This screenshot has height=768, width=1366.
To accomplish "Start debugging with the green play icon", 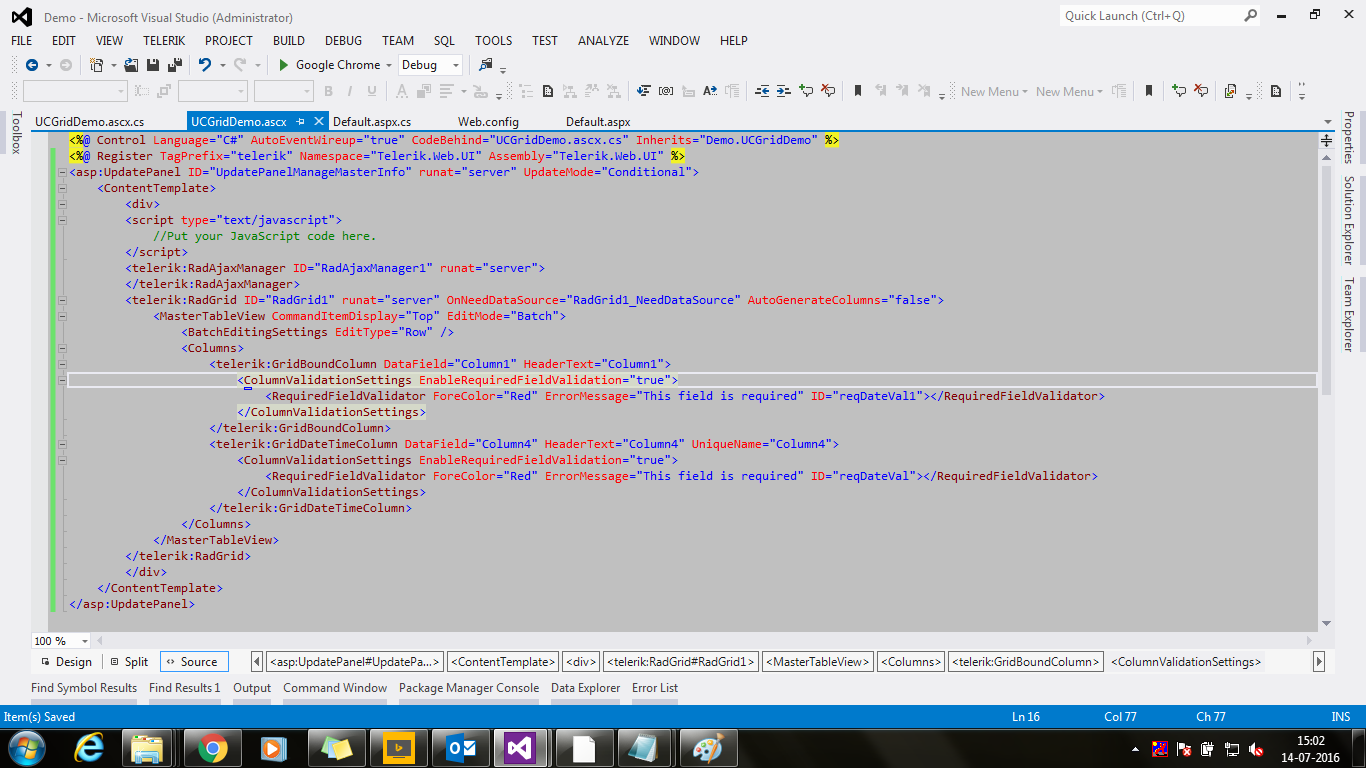I will 284,65.
